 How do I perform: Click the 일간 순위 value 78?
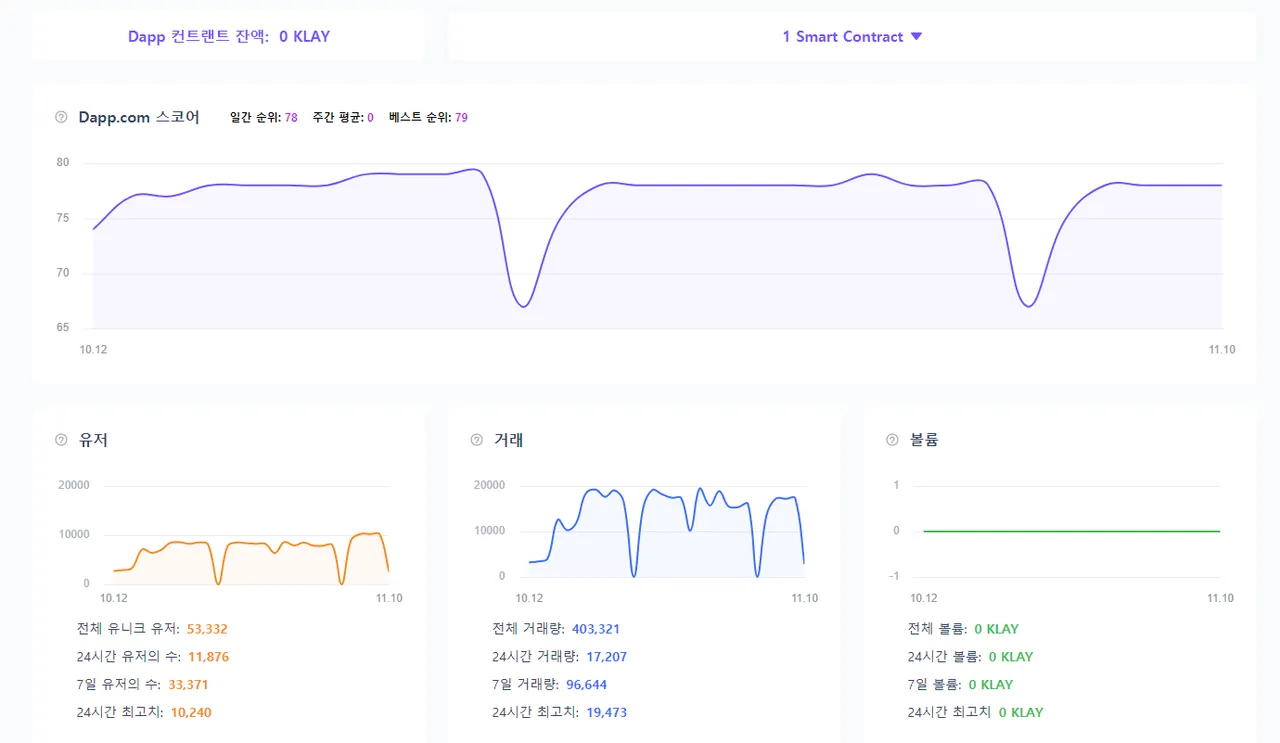[291, 118]
